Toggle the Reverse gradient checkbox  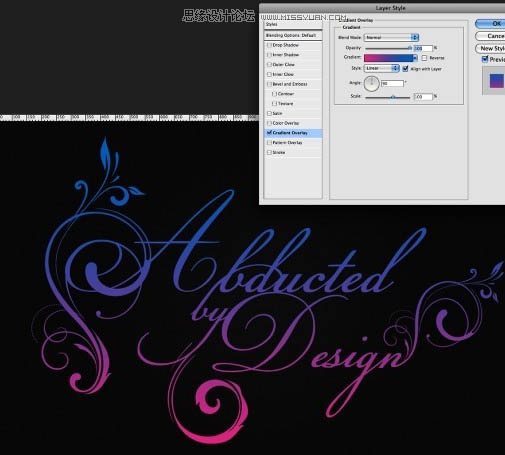(x=424, y=58)
